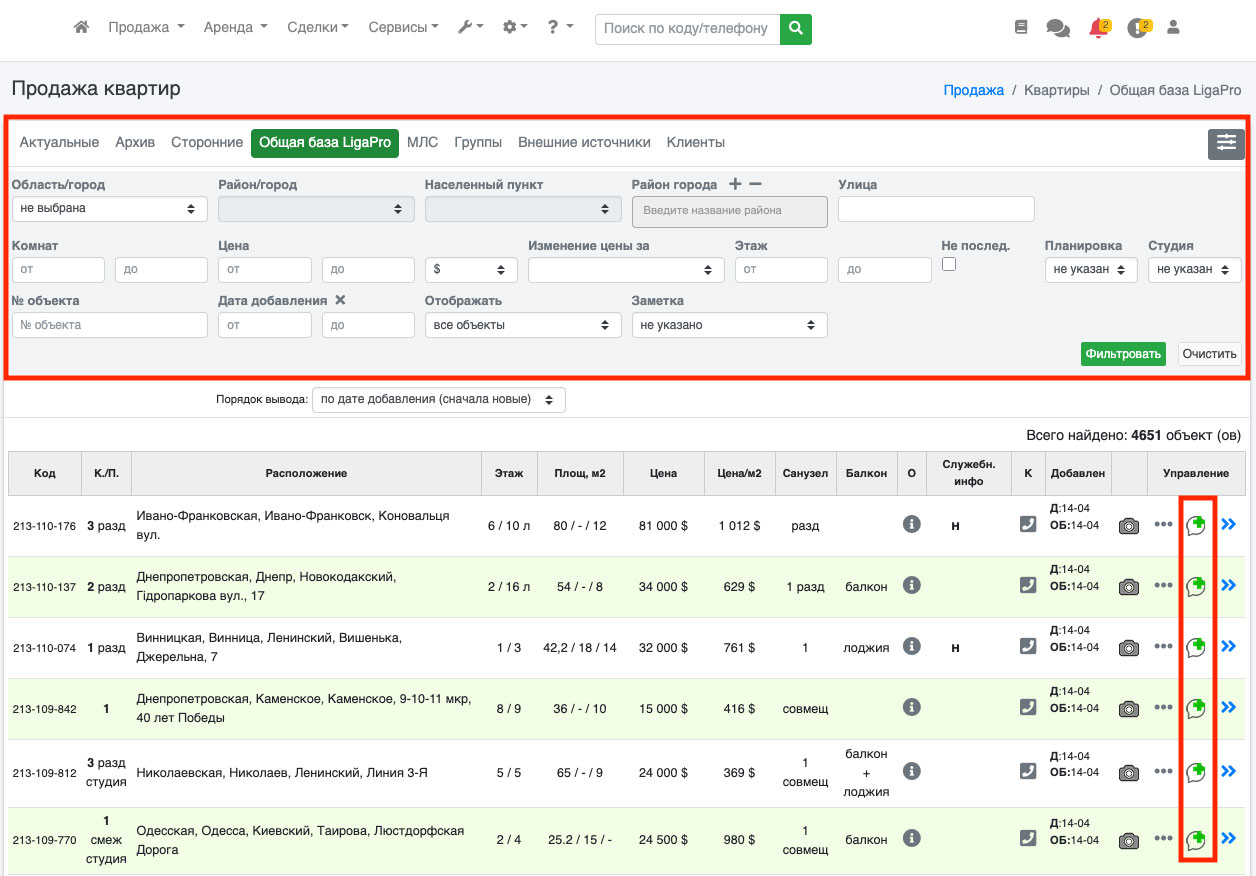The width and height of the screenshot is (1256, 876).
Task: Clear date added with X icon
Action: (x=340, y=300)
